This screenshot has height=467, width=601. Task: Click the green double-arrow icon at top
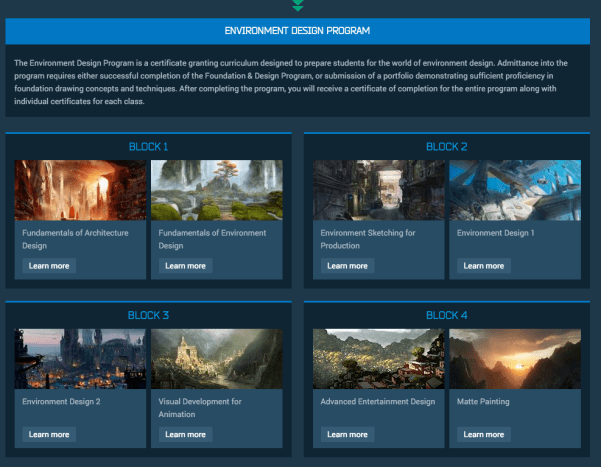(x=298, y=5)
